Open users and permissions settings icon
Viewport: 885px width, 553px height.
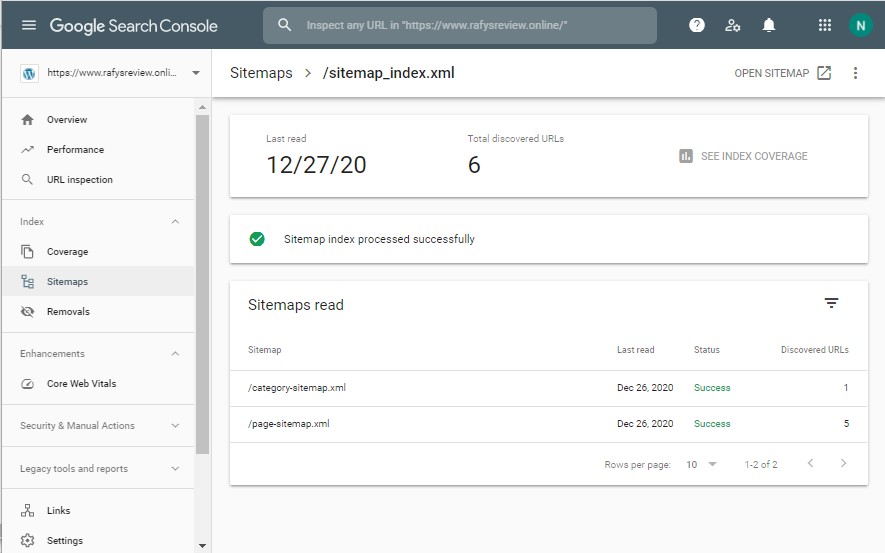point(733,25)
